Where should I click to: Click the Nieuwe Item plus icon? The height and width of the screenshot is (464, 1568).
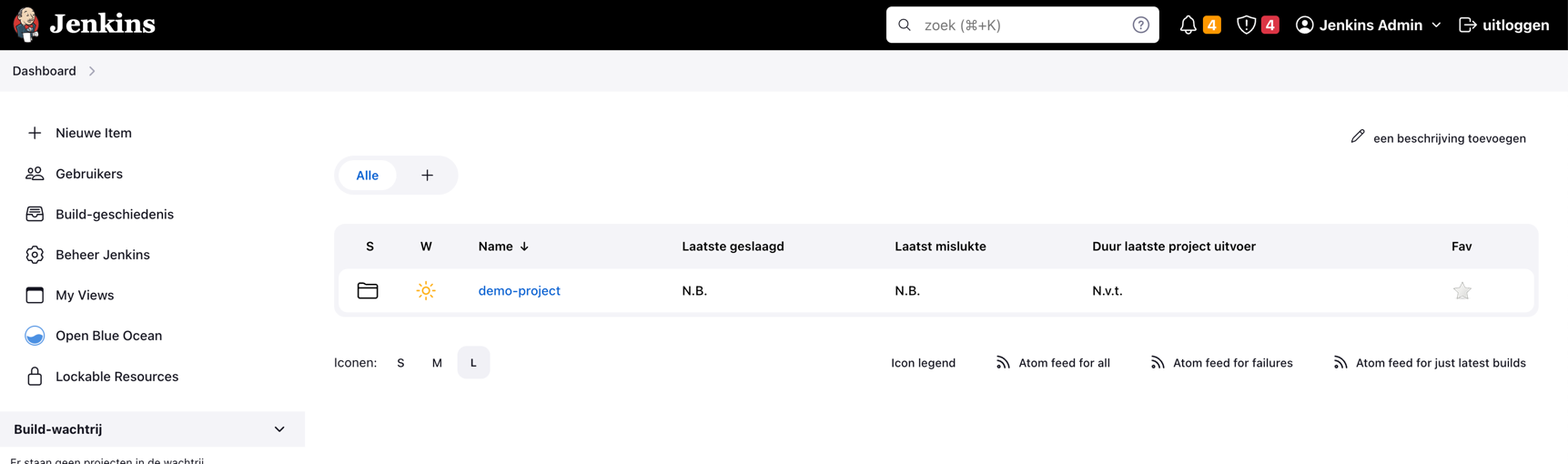35,133
